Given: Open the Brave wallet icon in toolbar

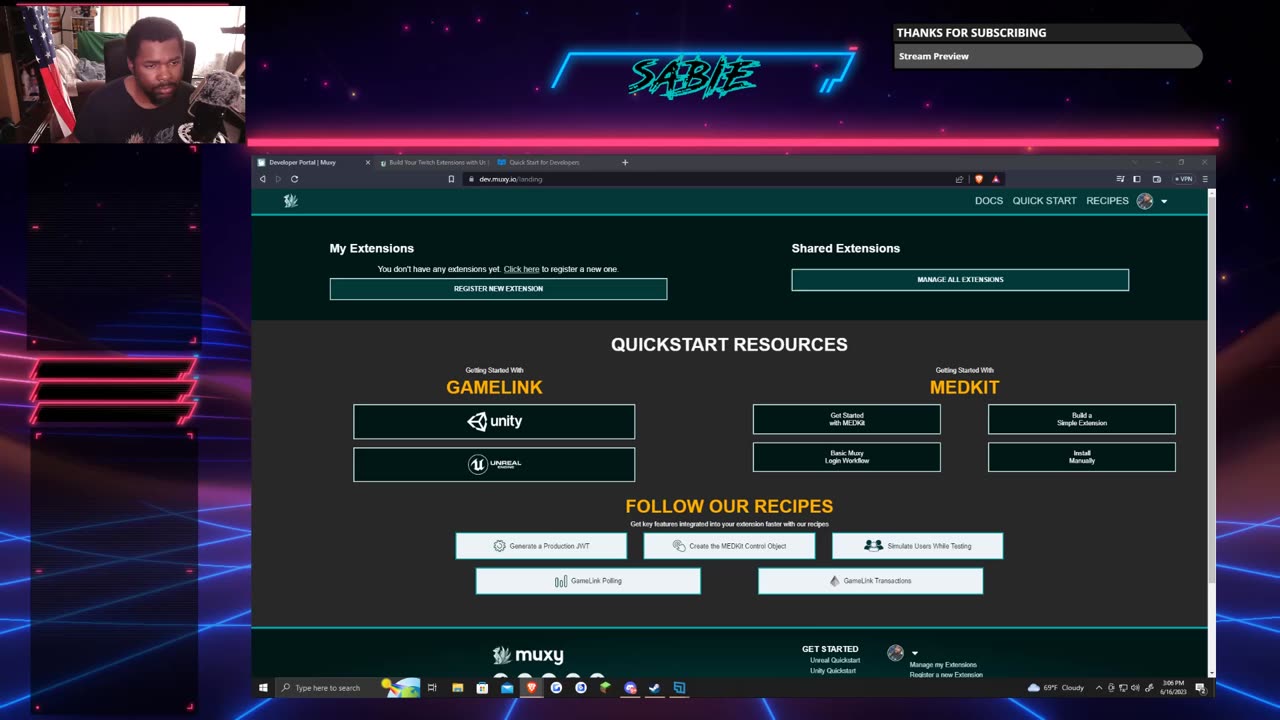Looking at the screenshot, I should tap(1156, 179).
